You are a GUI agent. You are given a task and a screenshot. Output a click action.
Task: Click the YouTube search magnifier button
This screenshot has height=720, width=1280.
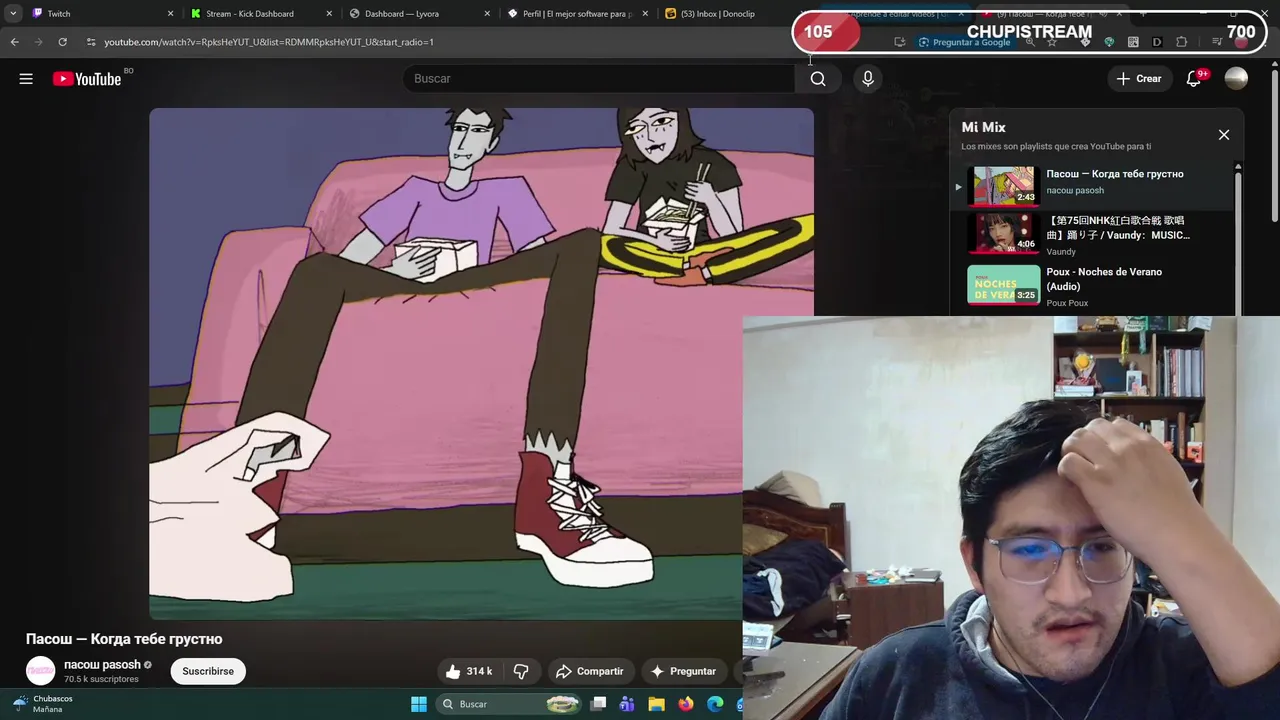click(x=818, y=79)
